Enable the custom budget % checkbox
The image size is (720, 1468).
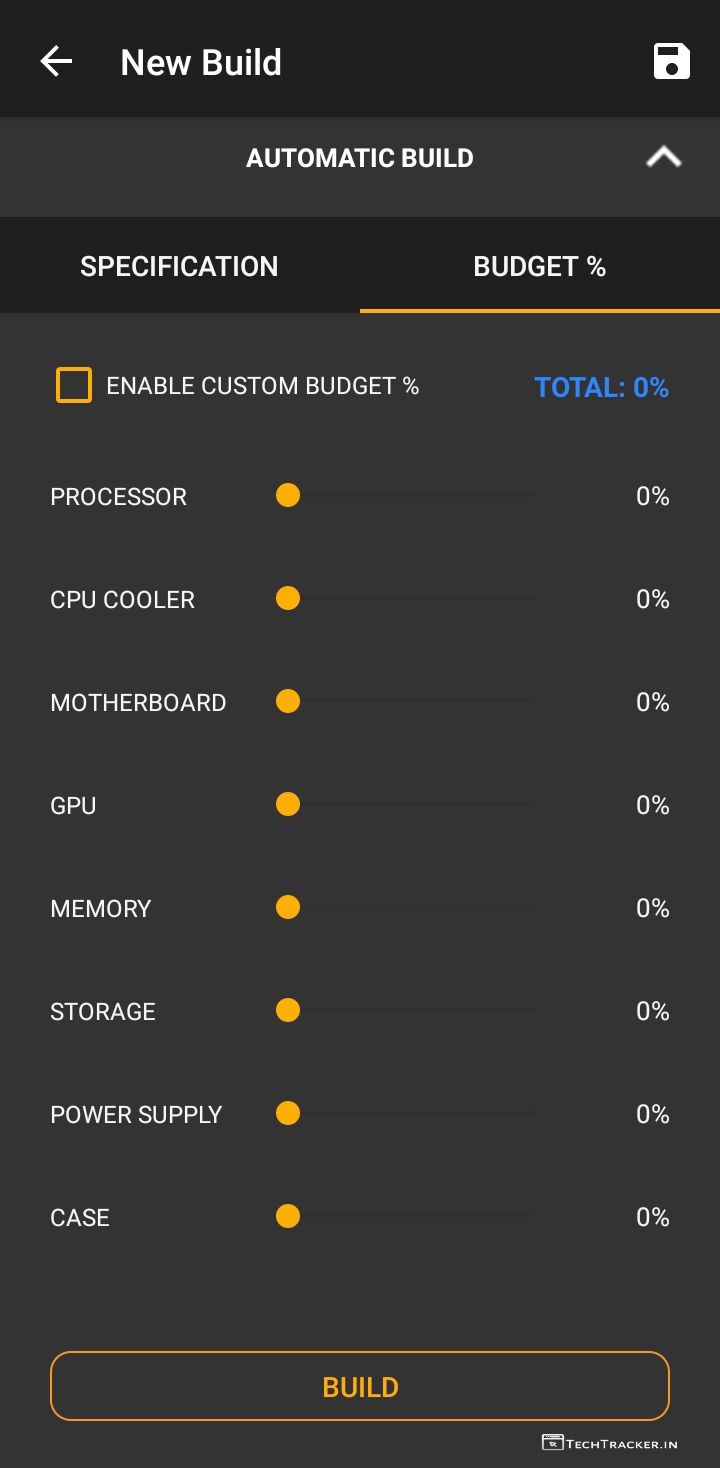(74, 385)
